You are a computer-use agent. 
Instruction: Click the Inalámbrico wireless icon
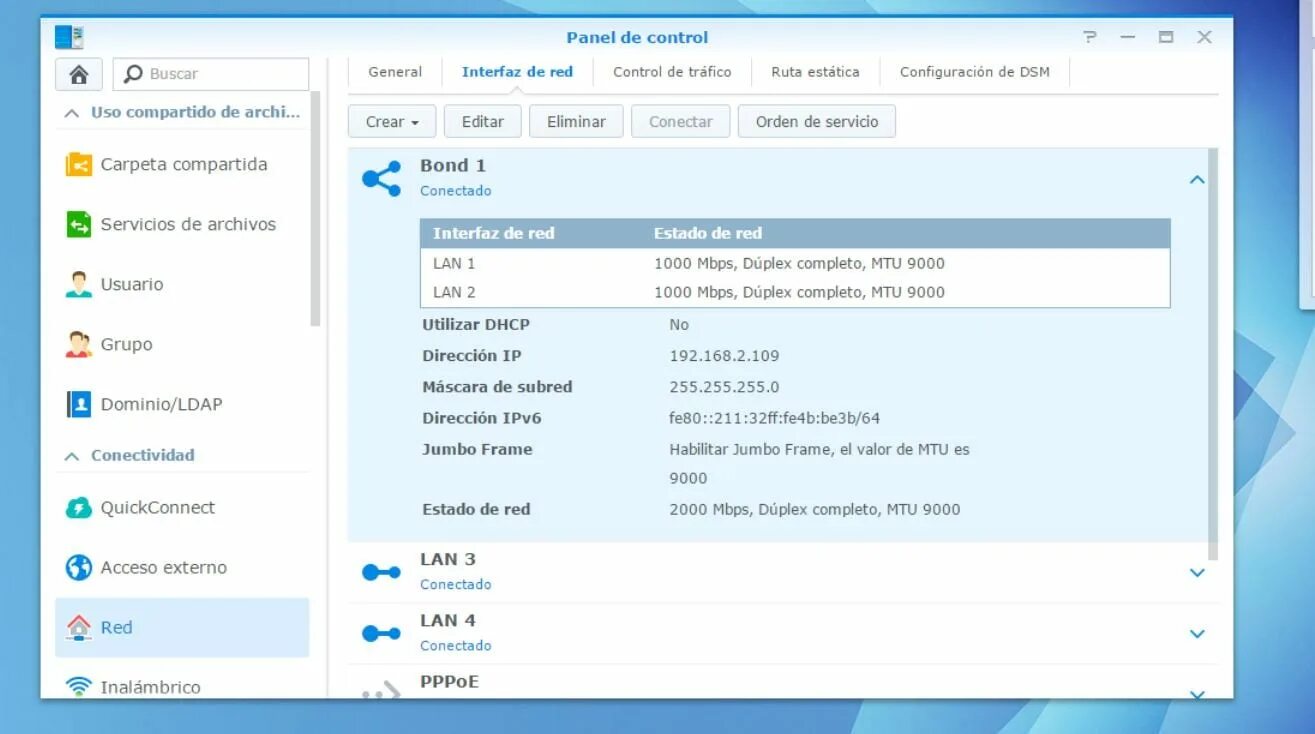click(77, 687)
